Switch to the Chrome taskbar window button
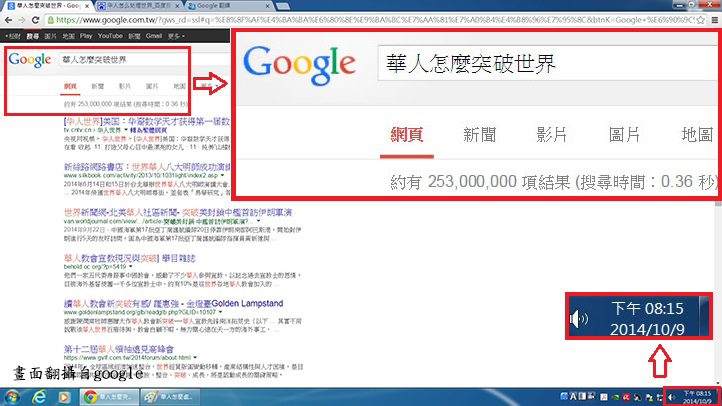Viewport: 722px width, 406px height. [109, 397]
